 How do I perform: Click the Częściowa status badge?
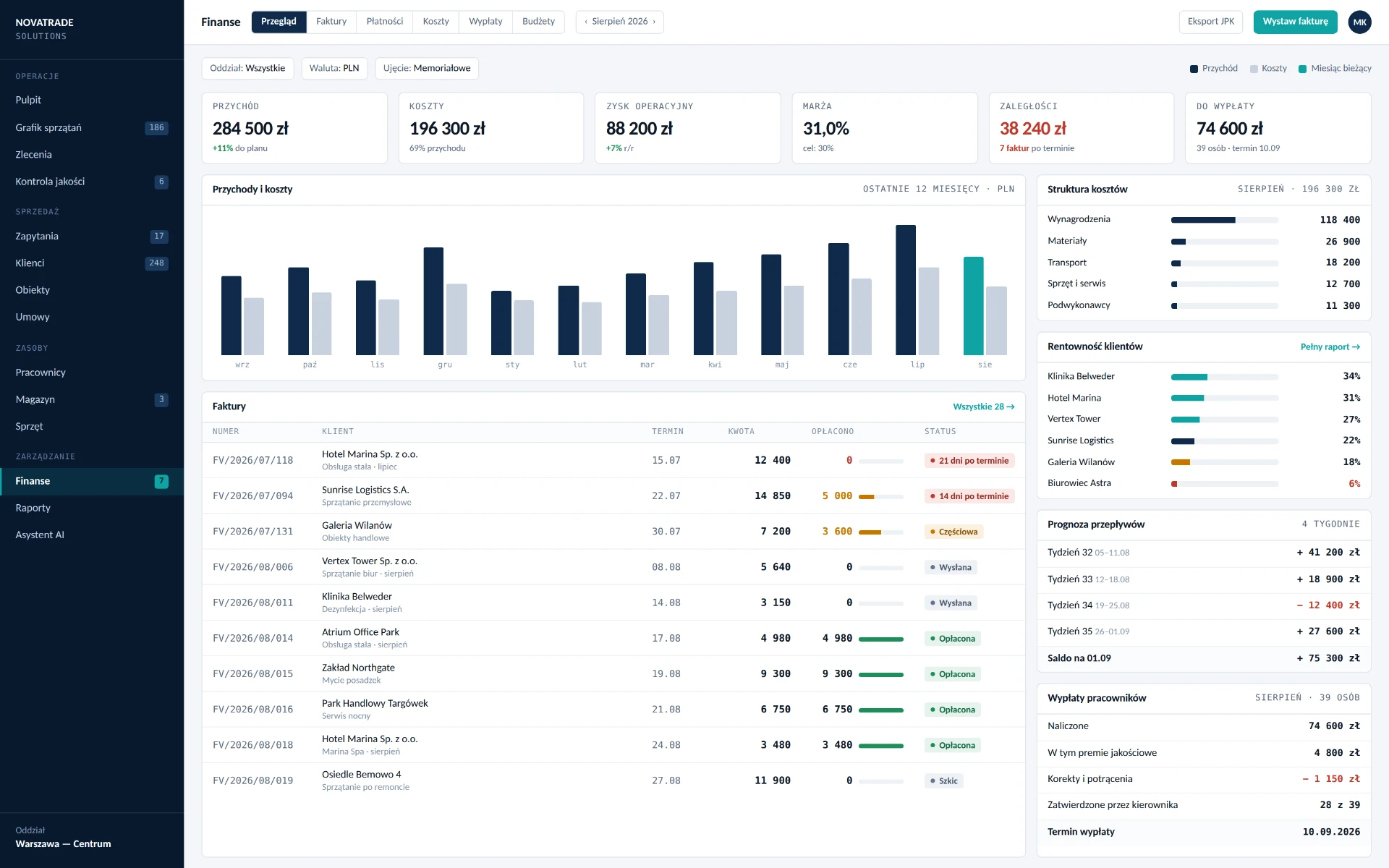pyautogui.click(x=953, y=532)
